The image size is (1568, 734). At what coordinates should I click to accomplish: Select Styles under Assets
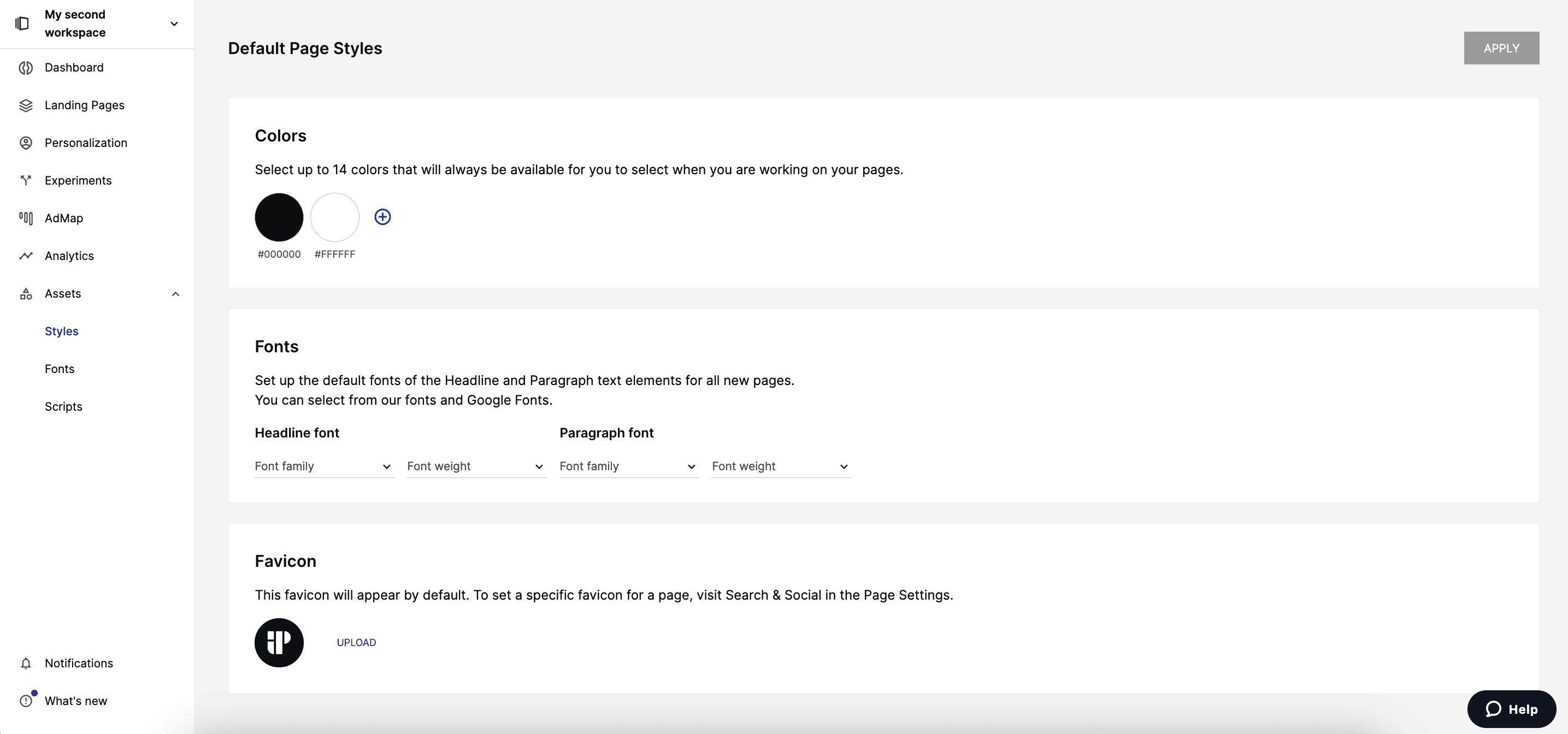click(x=62, y=332)
